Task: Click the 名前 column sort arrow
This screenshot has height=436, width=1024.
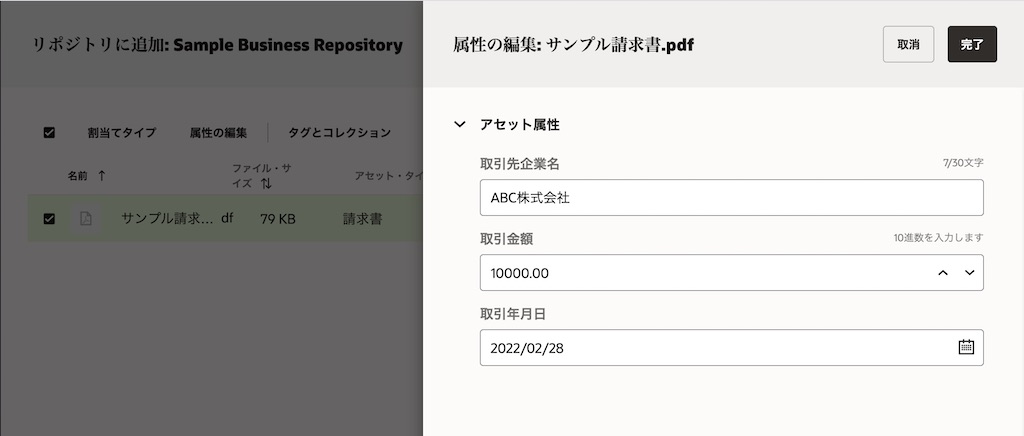Action: pyautogui.click(x=101, y=176)
